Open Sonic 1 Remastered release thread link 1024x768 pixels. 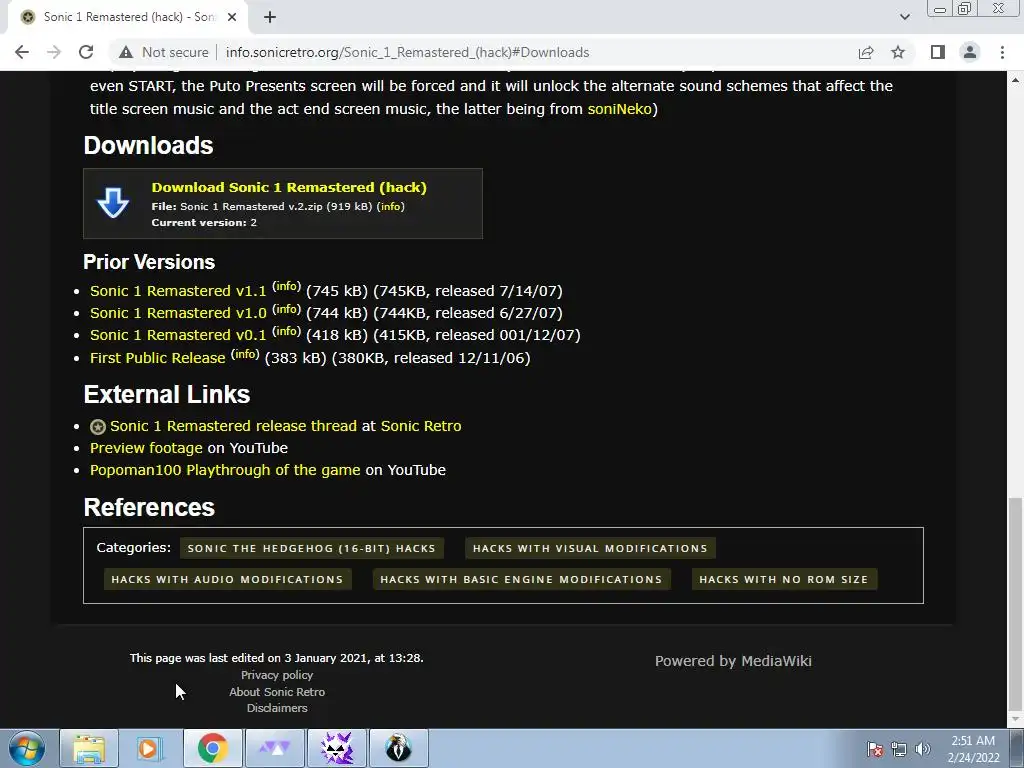coord(233,426)
